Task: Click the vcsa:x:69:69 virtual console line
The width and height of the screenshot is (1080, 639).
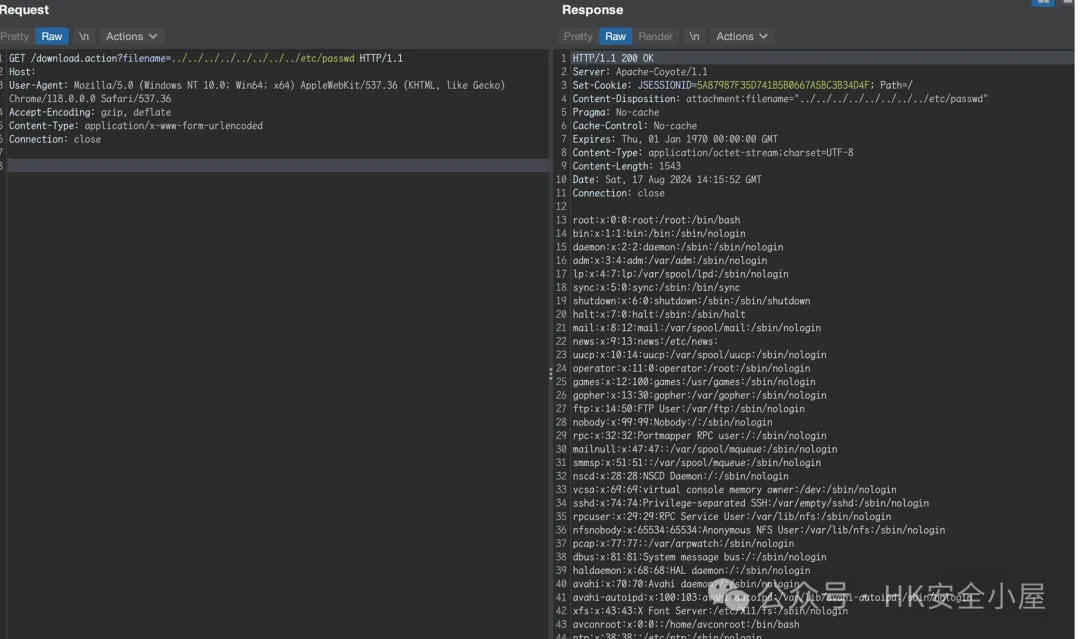Action: click(735, 490)
